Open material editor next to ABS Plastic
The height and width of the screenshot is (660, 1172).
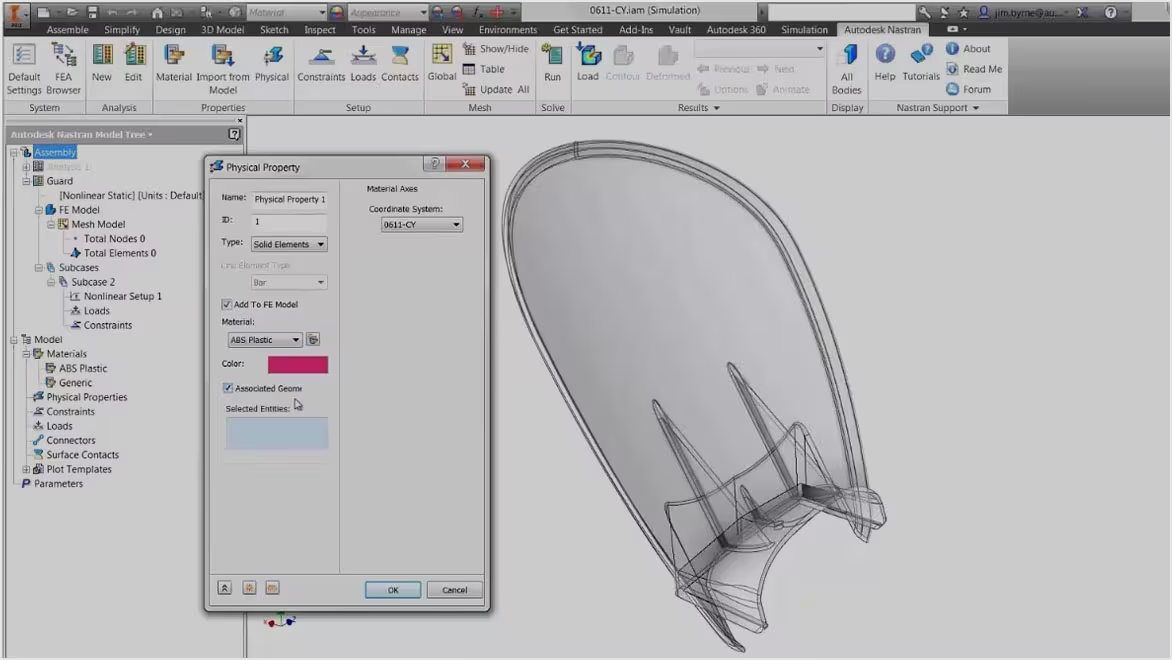coord(313,339)
